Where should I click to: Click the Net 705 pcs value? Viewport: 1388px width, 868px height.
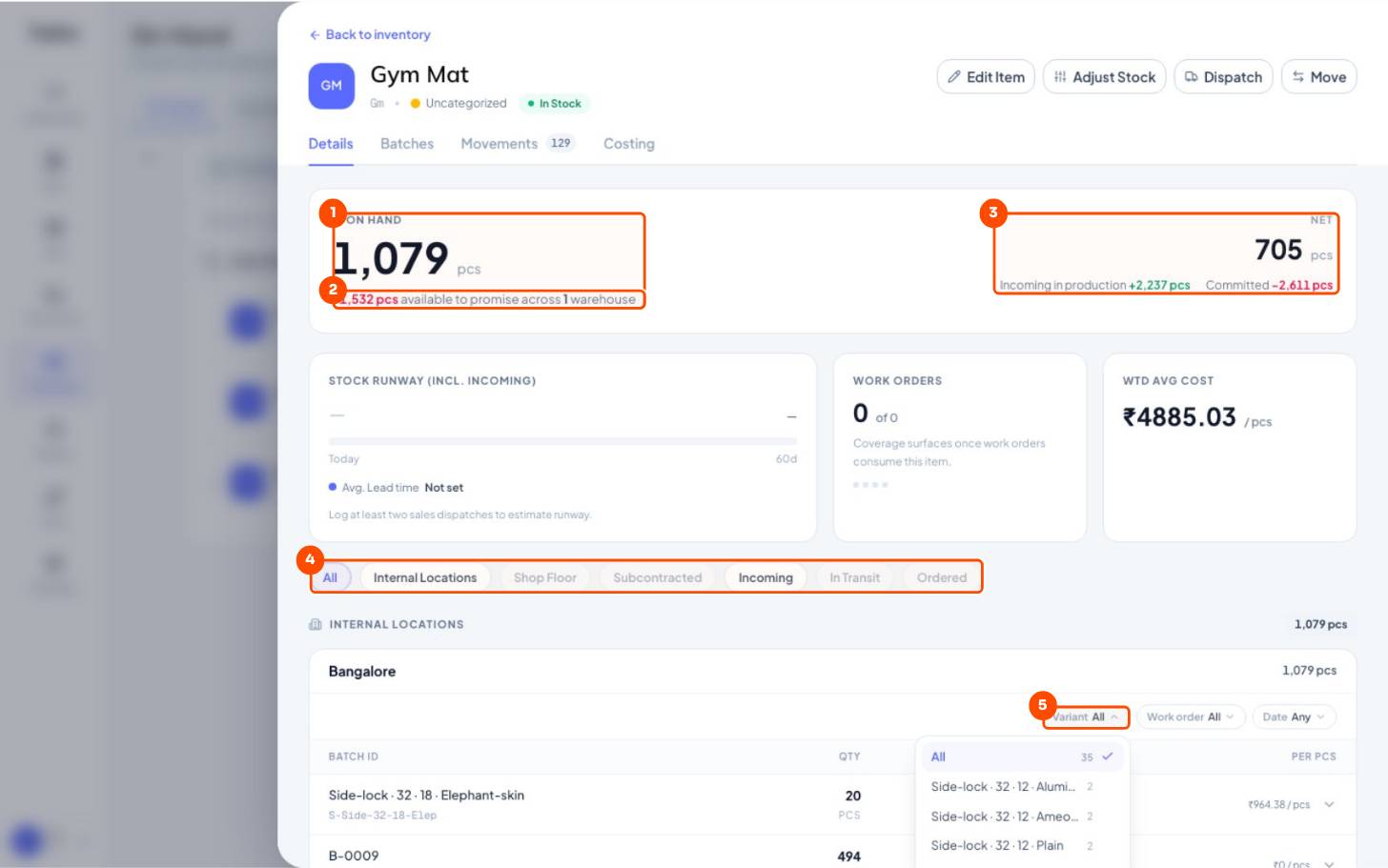point(1294,251)
